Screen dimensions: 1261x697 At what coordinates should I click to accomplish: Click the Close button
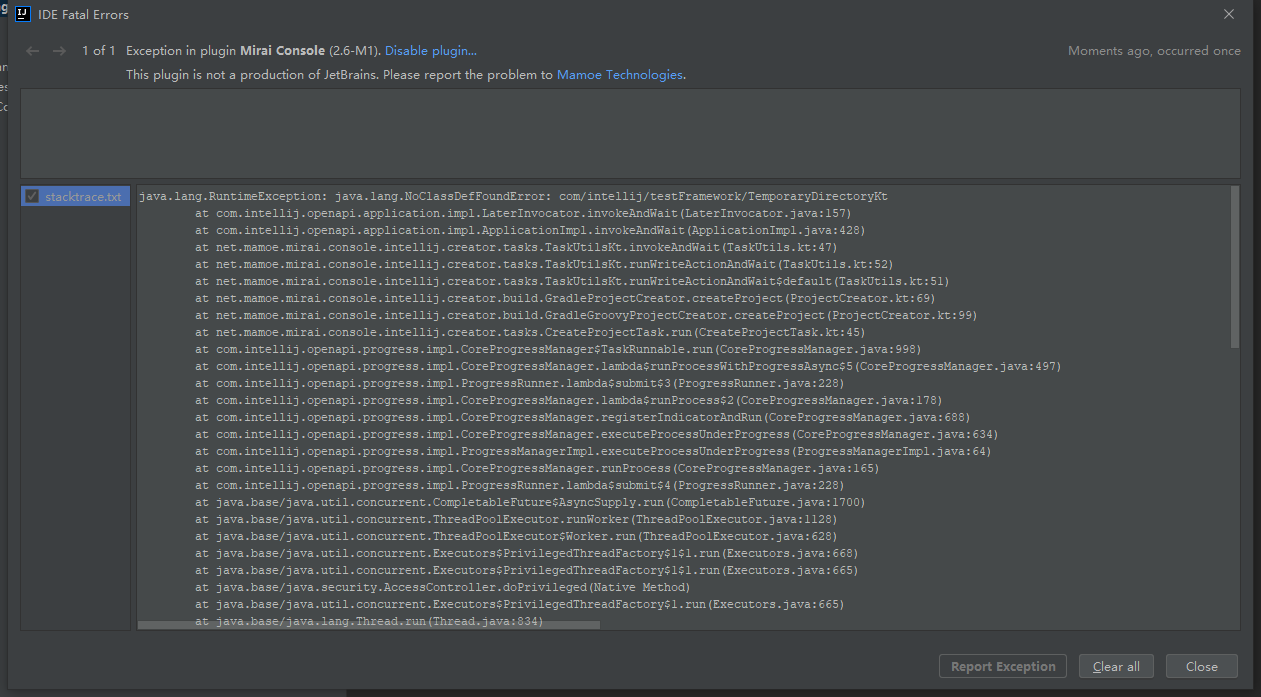click(x=1201, y=666)
